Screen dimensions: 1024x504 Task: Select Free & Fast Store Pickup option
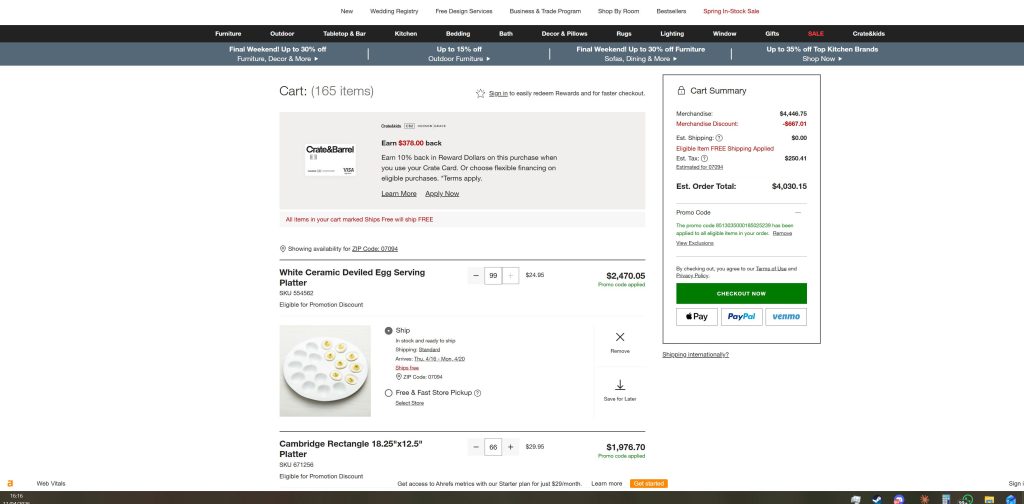click(389, 393)
